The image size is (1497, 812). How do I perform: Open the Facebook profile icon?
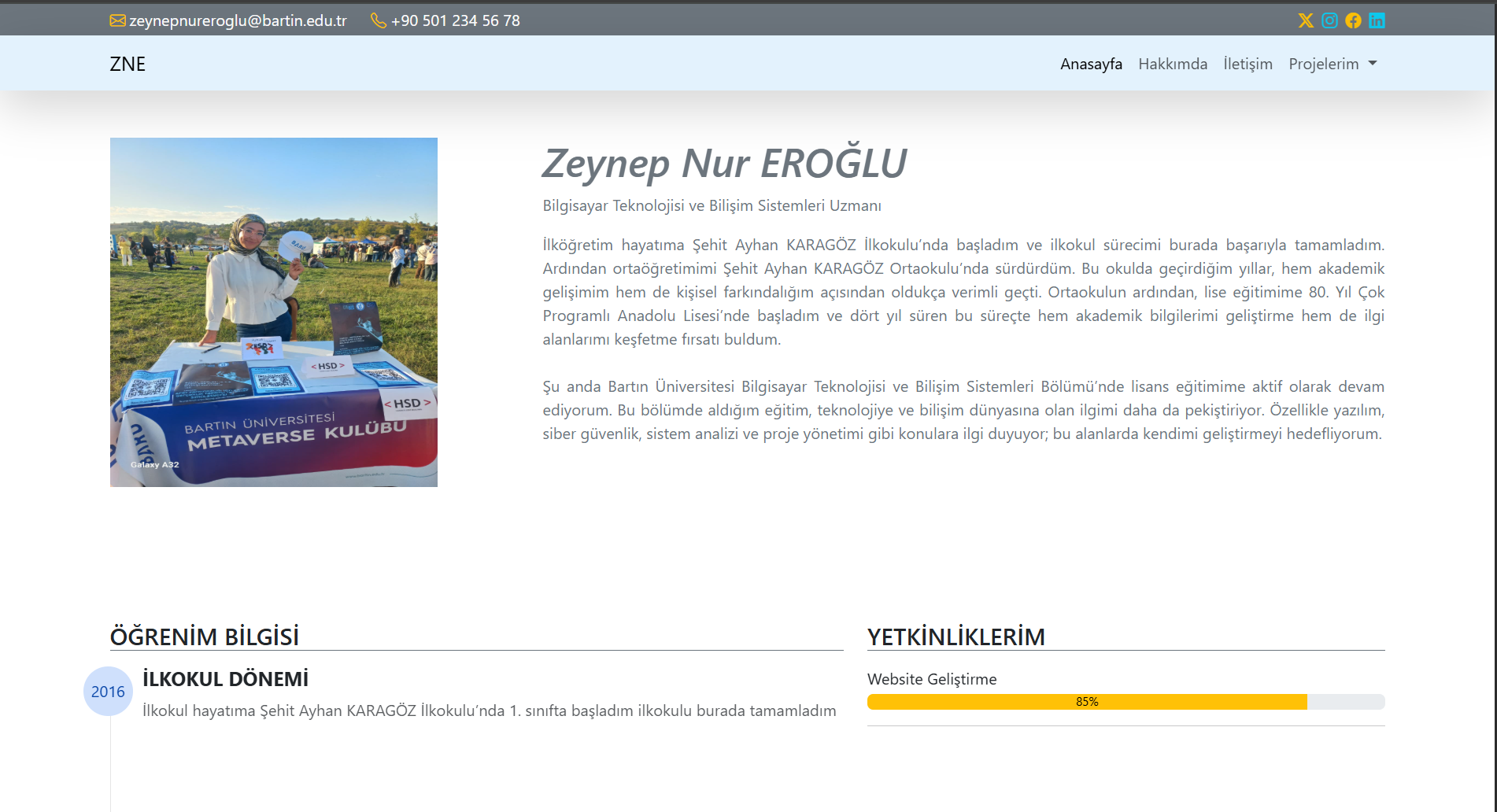click(1354, 20)
